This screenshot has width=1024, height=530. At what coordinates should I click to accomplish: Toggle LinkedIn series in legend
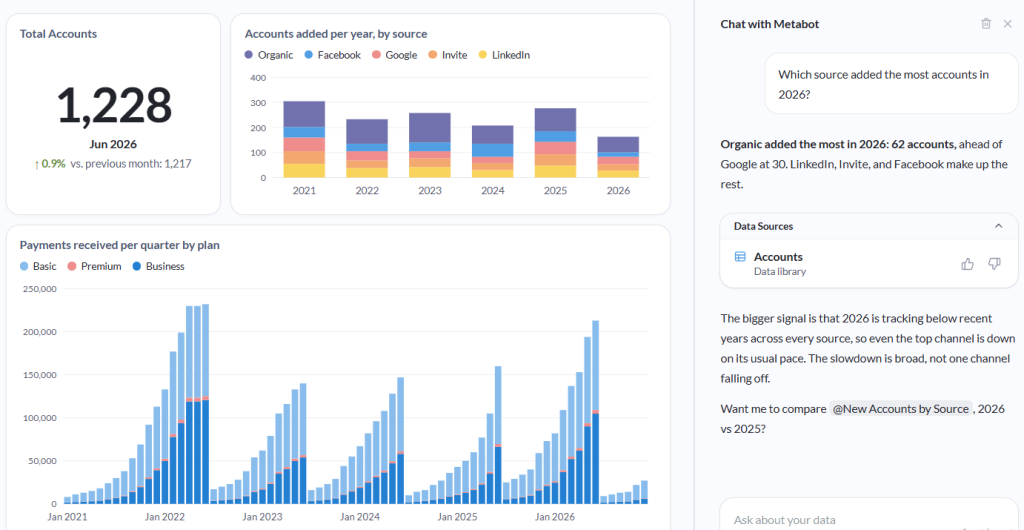point(504,55)
